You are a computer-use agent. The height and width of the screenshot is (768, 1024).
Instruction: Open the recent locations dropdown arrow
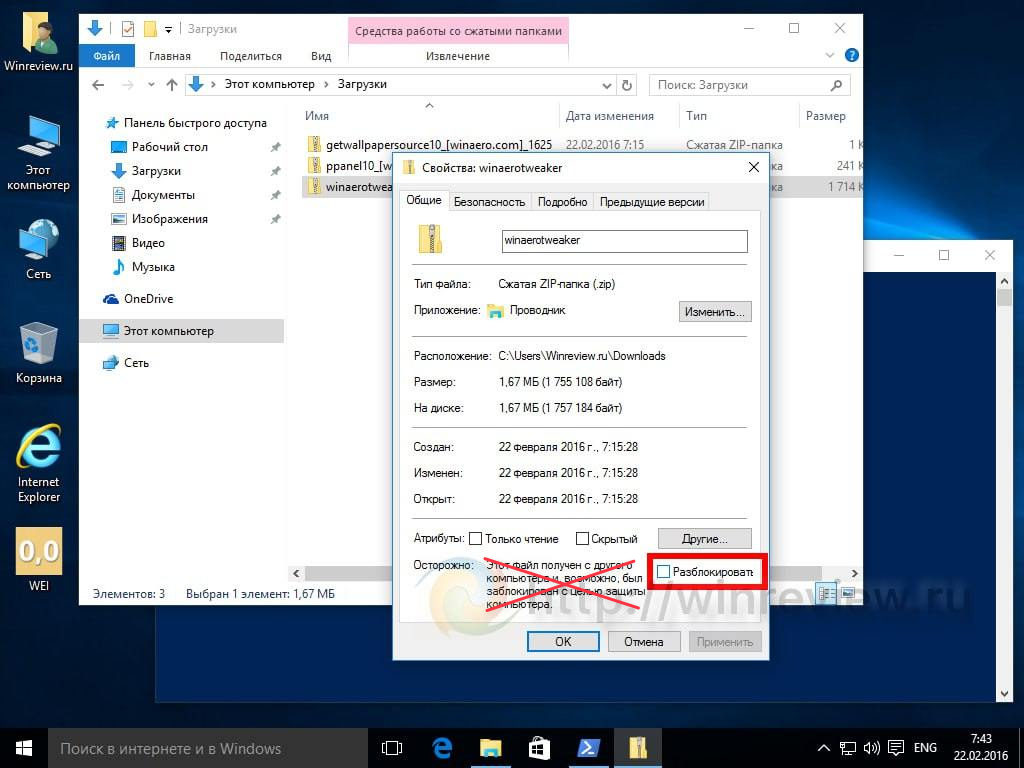(152, 85)
